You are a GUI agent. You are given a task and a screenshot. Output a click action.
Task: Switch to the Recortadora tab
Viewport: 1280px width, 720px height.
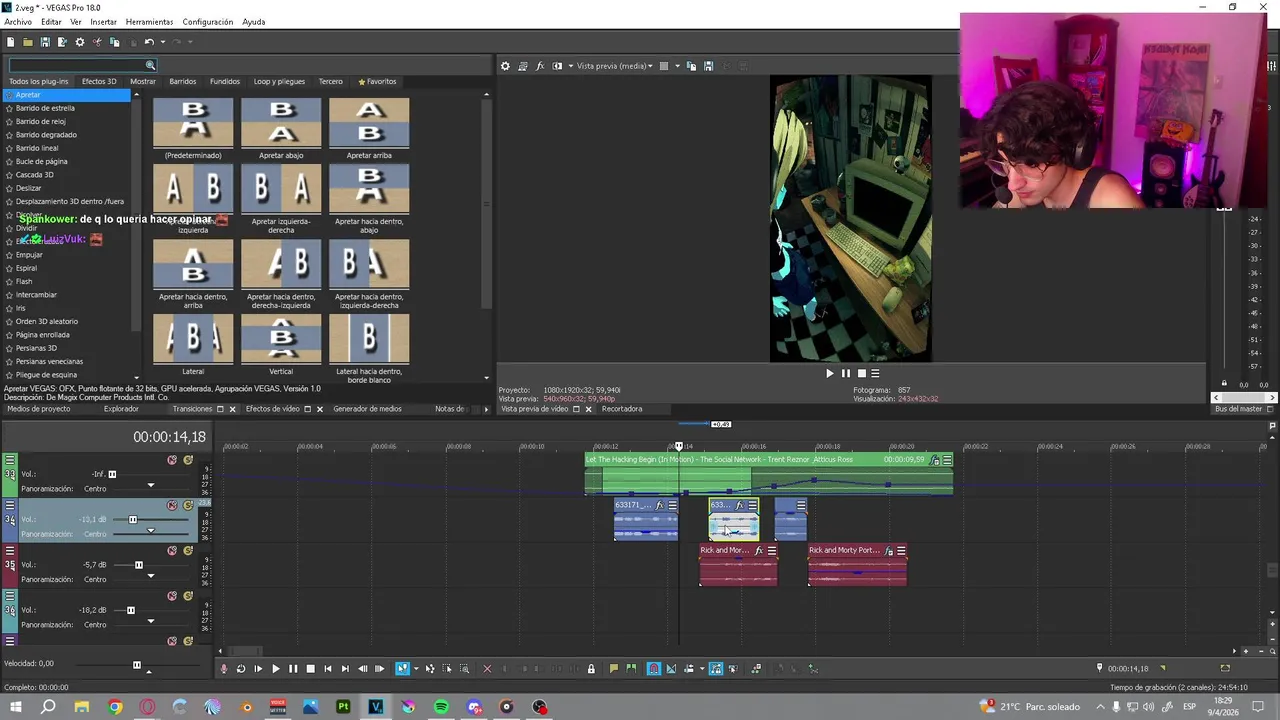click(622, 409)
